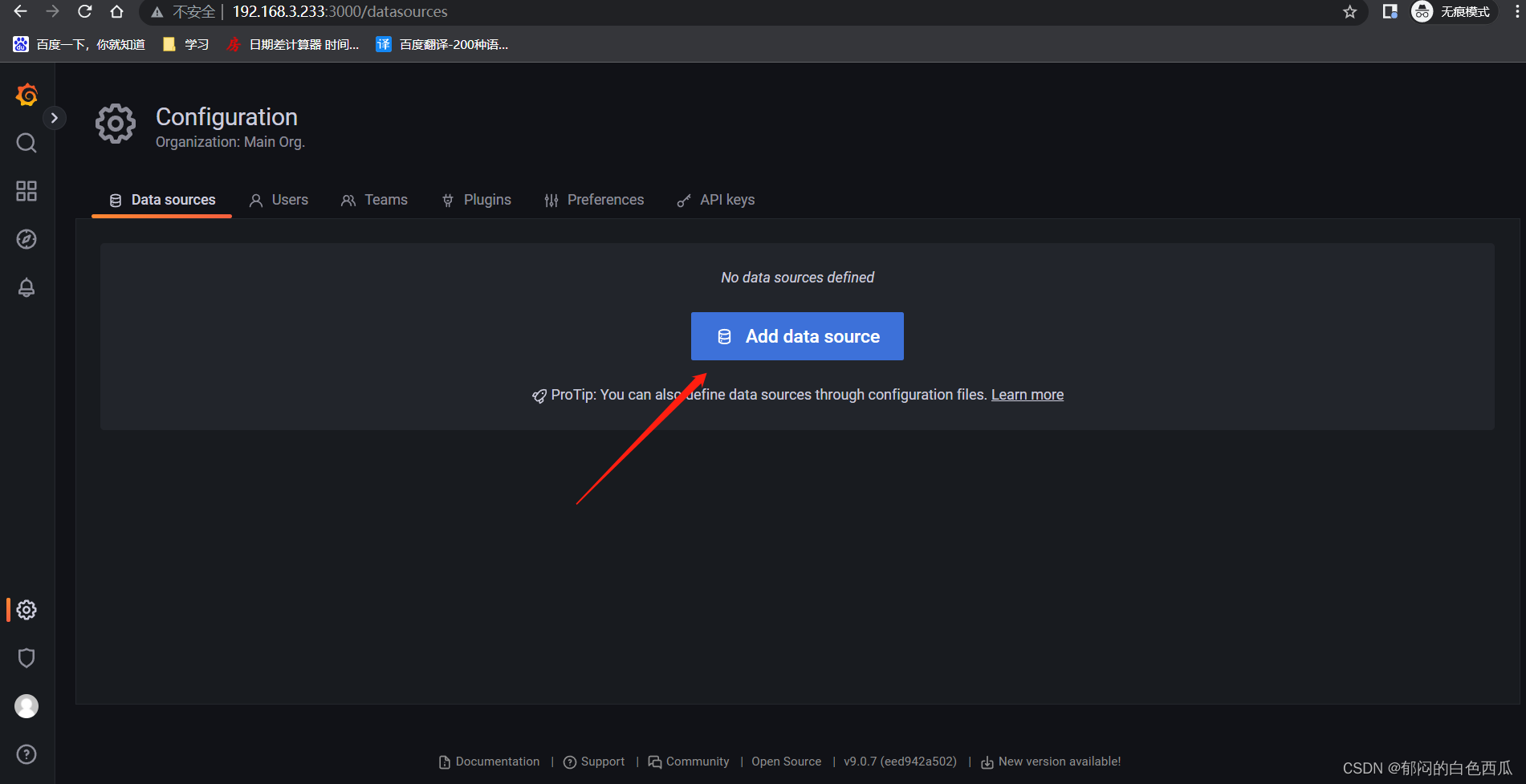Click the large Configuration gear header icon

point(116,124)
